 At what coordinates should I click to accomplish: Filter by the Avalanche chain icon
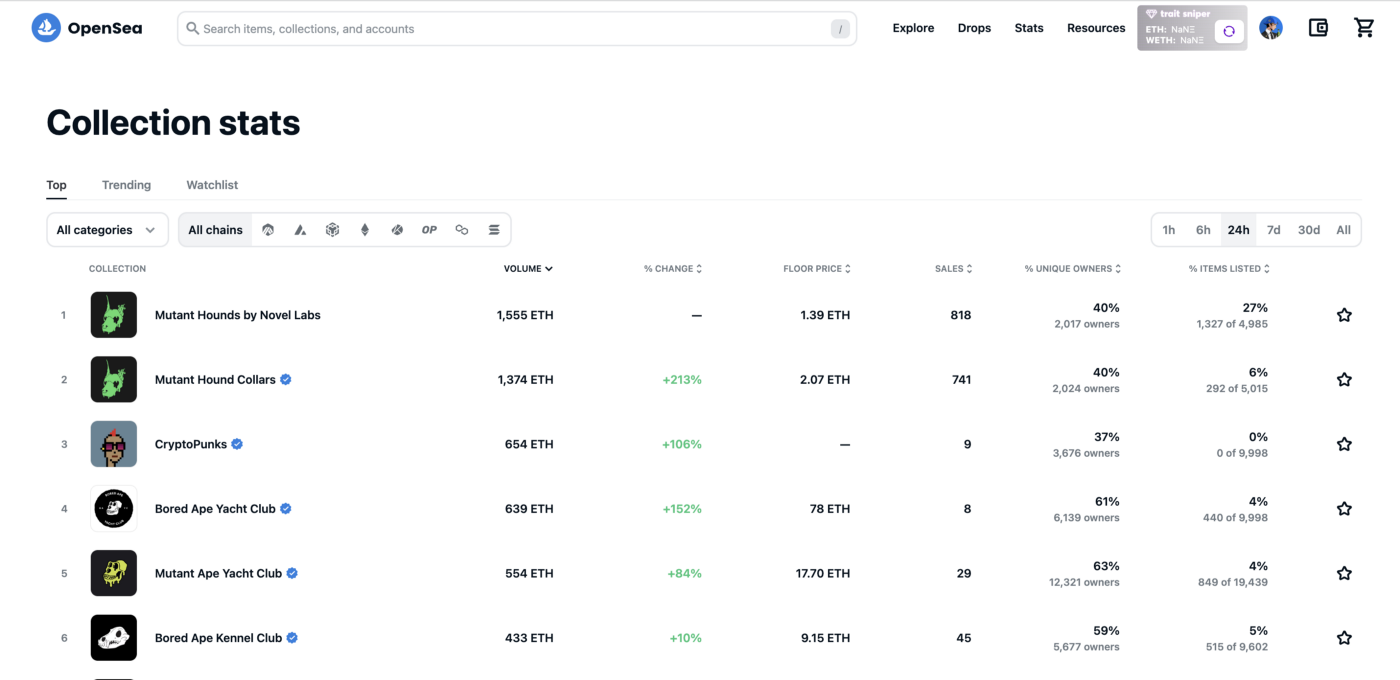tap(300, 230)
